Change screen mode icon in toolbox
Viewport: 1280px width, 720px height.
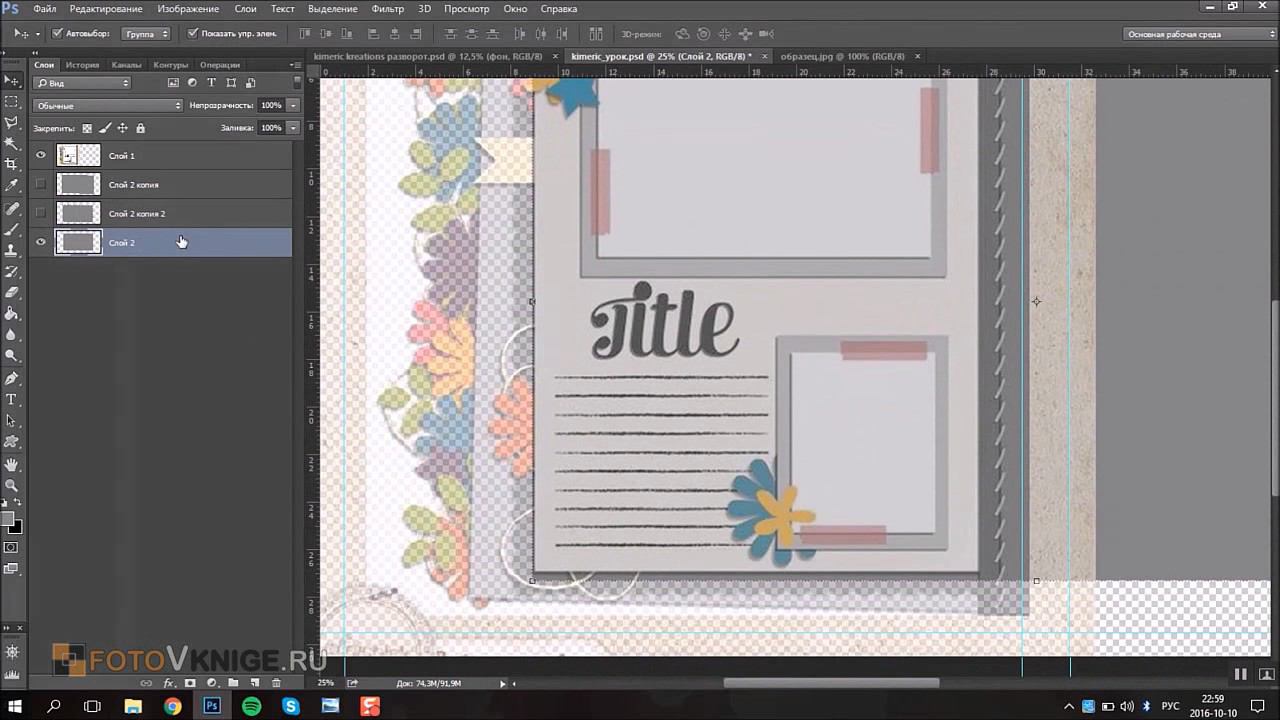tap(11, 569)
